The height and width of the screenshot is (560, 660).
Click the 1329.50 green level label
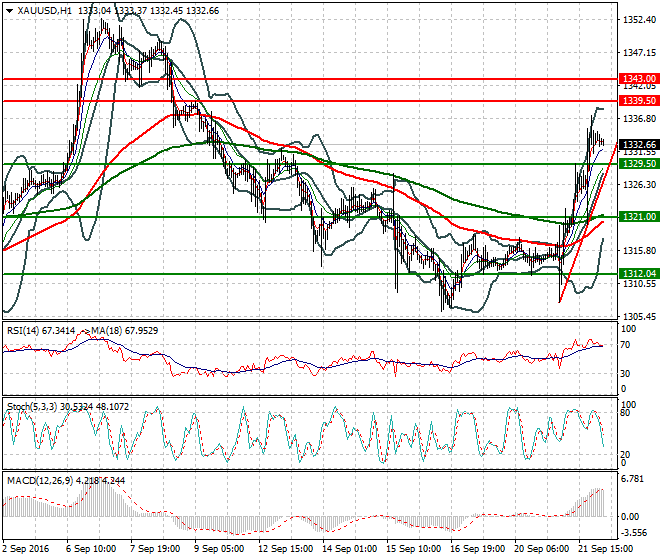(x=639, y=164)
